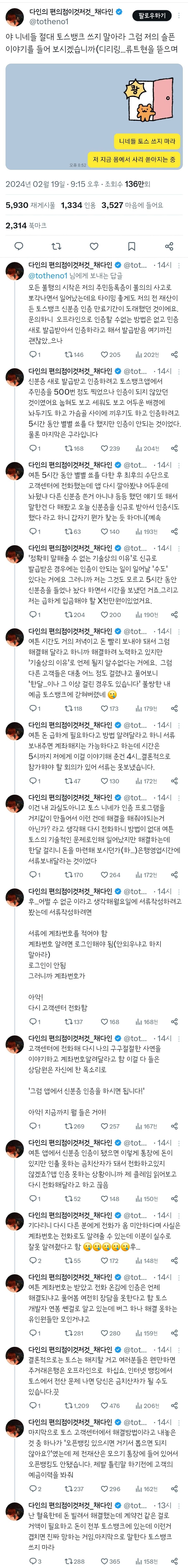Share the last reply with 365 likes

(x=174, y=1561)
